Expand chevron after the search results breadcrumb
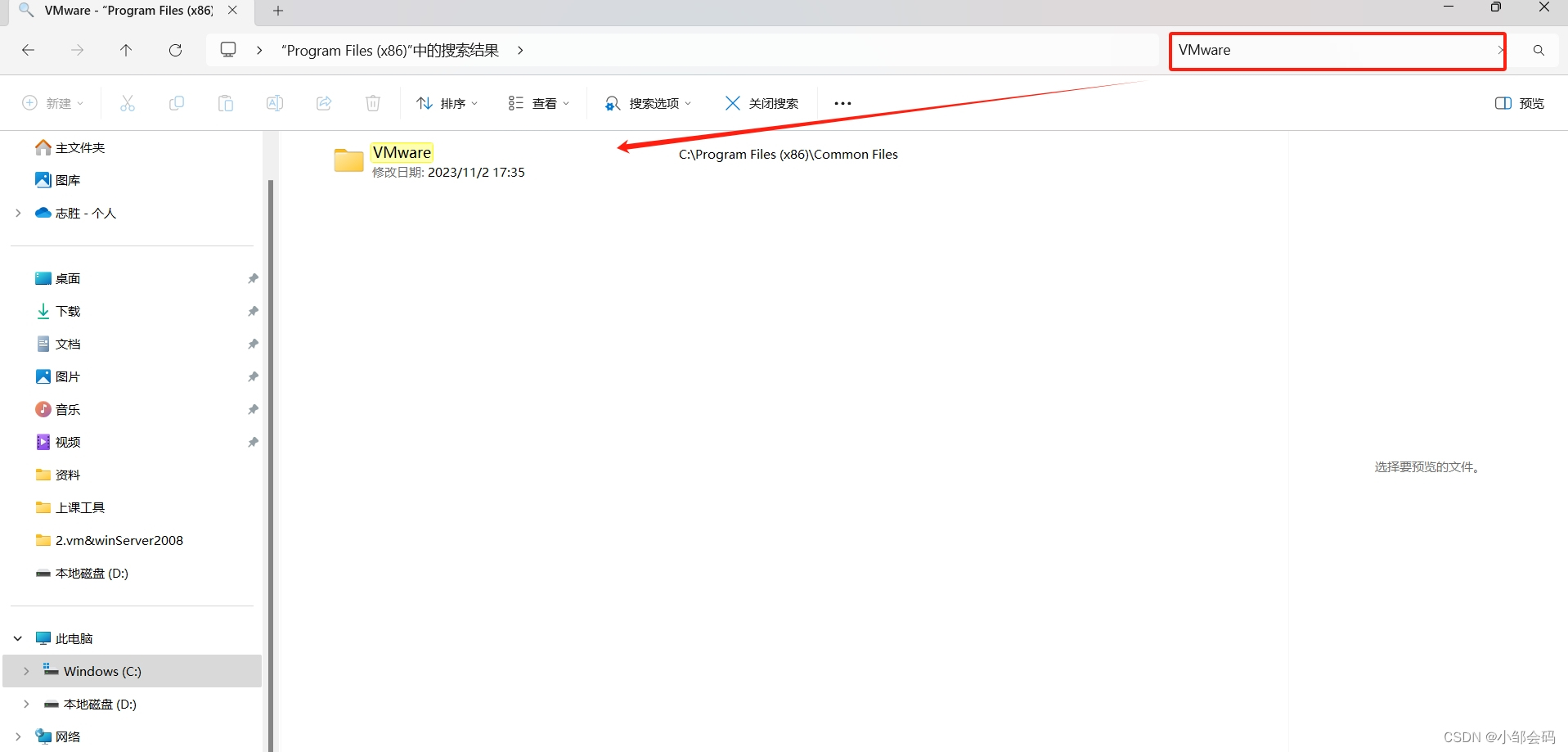This screenshot has height=752, width=1568. point(520,51)
